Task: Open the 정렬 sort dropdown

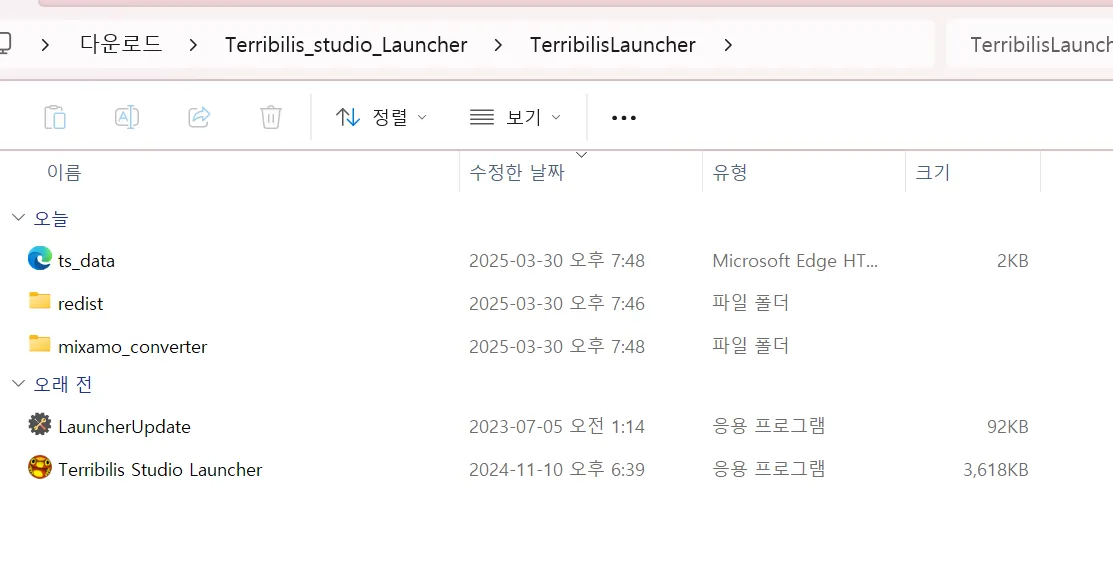Action: coord(381,117)
